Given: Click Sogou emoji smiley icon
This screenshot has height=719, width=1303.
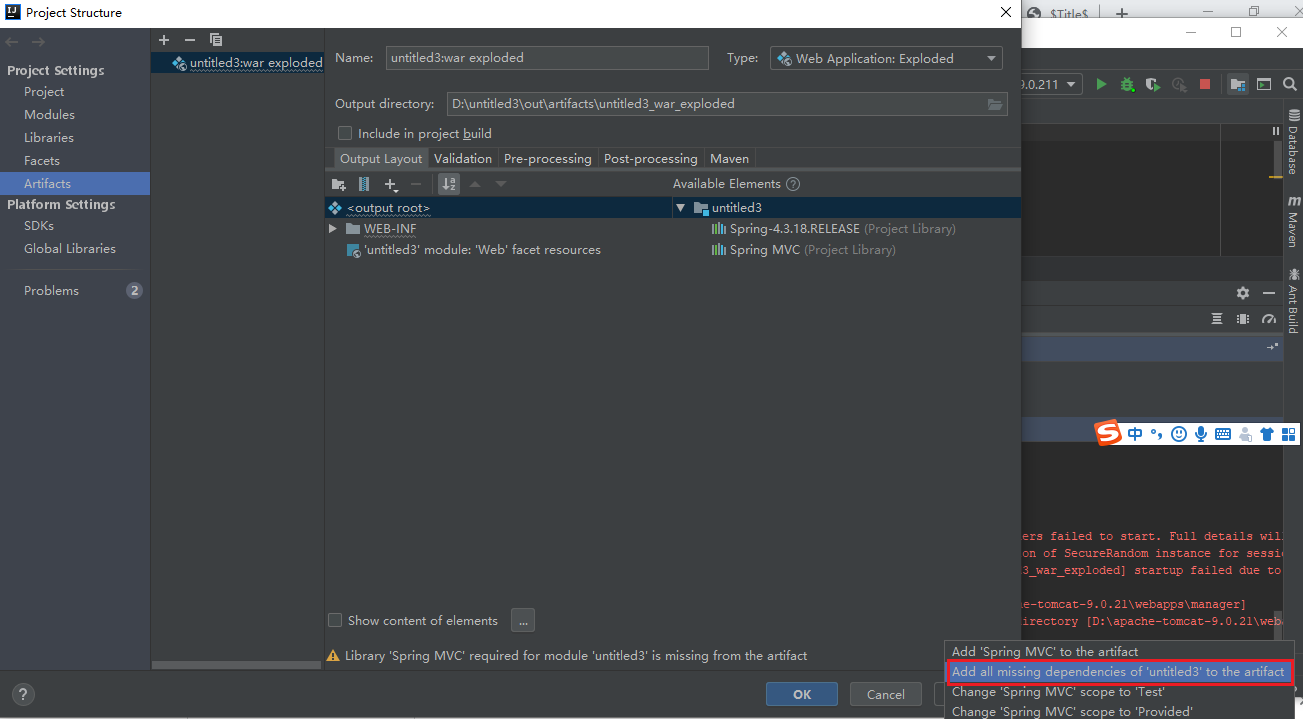Looking at the screenshot, I should point(1179,434).
